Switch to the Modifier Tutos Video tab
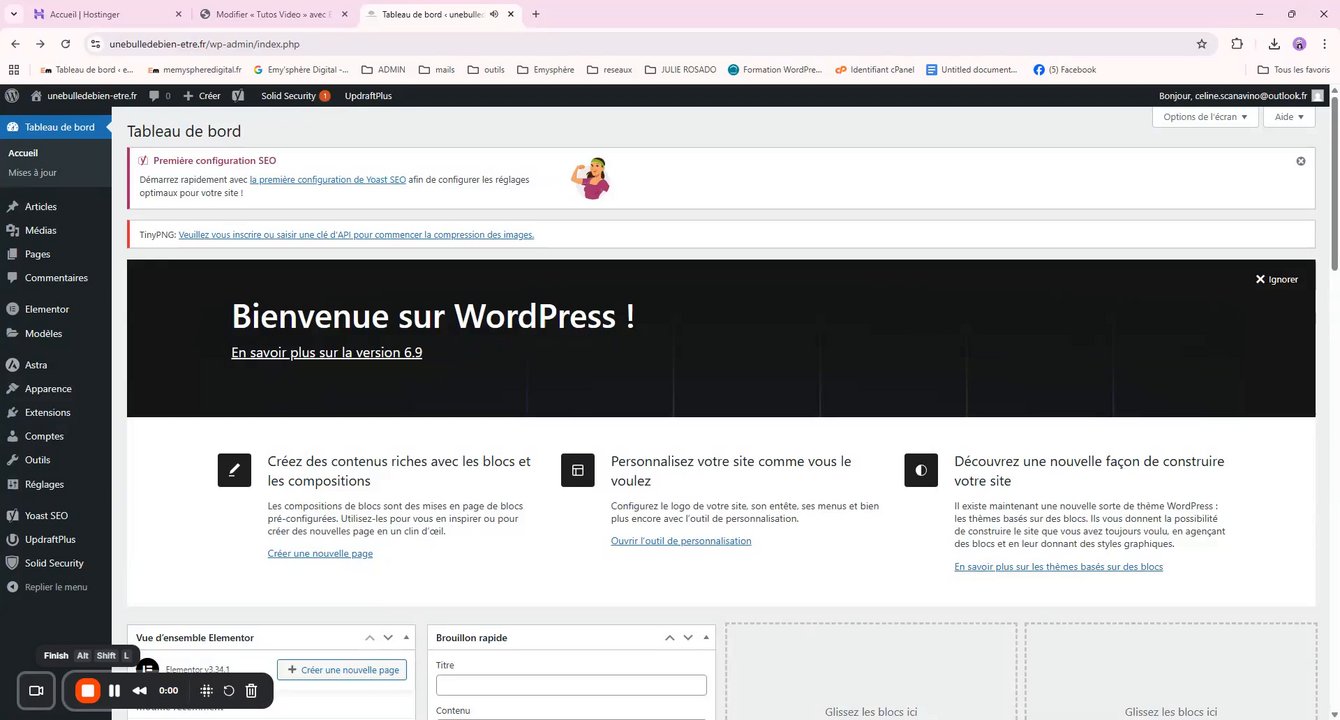Viewport: 1340px width, 720px height. [x=273, y=14]
